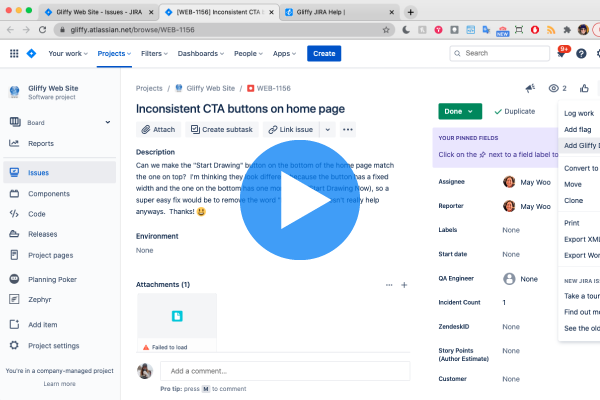
Task: Change status via the Done dropdown
Action: (x=460, y=111)
